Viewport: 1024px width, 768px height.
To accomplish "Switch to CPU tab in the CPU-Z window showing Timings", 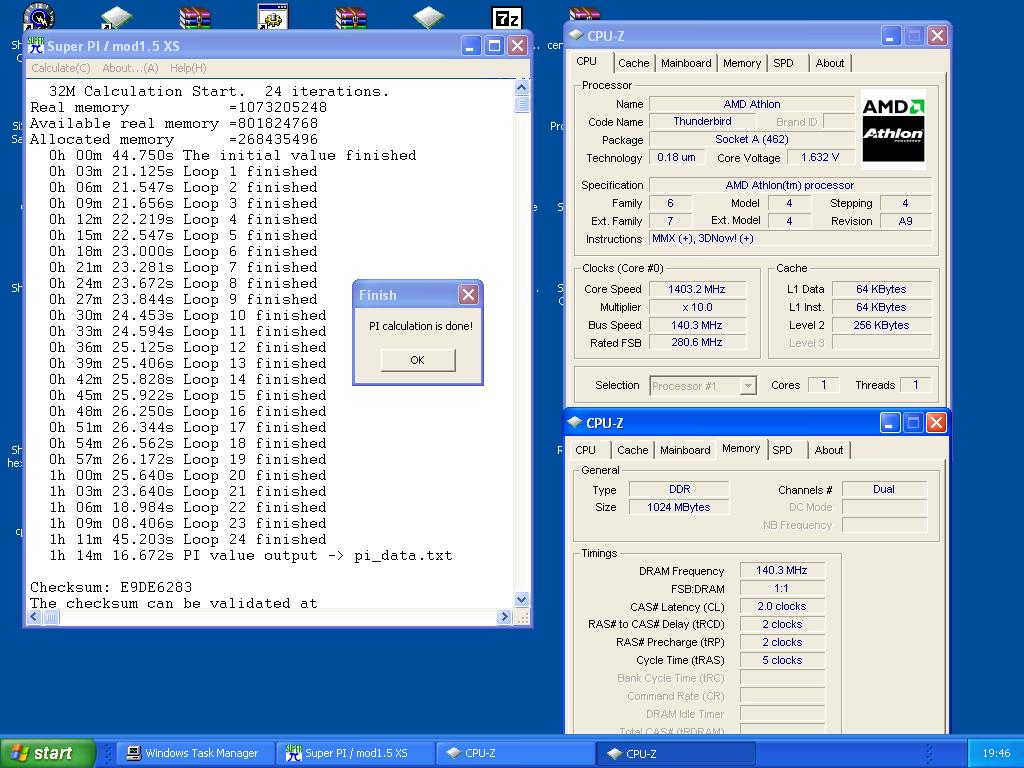I will [586, 450].
